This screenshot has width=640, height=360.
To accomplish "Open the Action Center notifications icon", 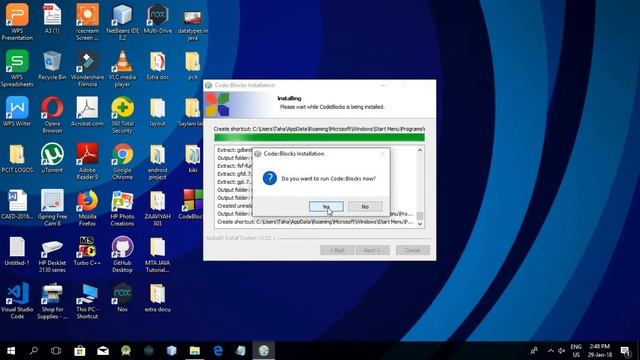I will 625,351.
